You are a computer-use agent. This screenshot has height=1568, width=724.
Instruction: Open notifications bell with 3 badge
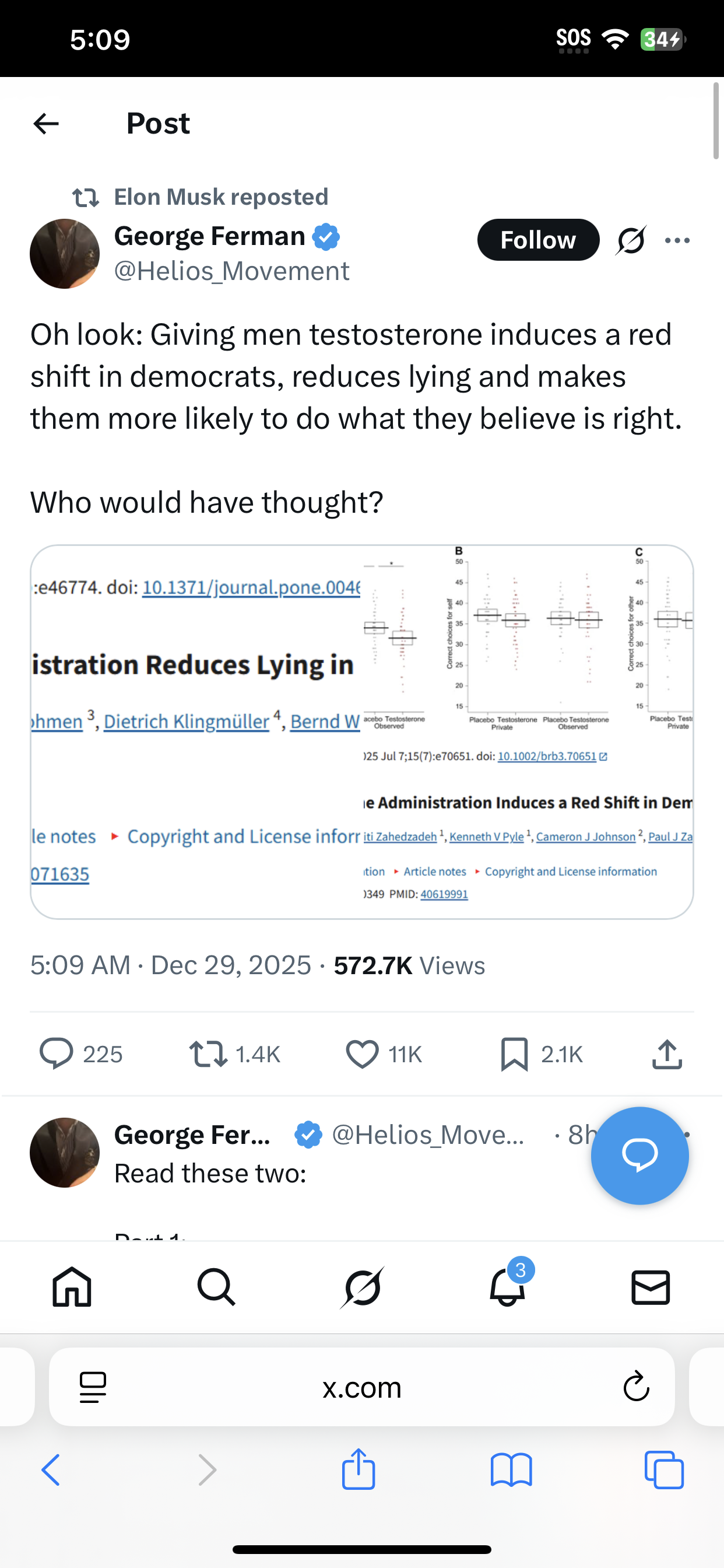[507, 1287]
